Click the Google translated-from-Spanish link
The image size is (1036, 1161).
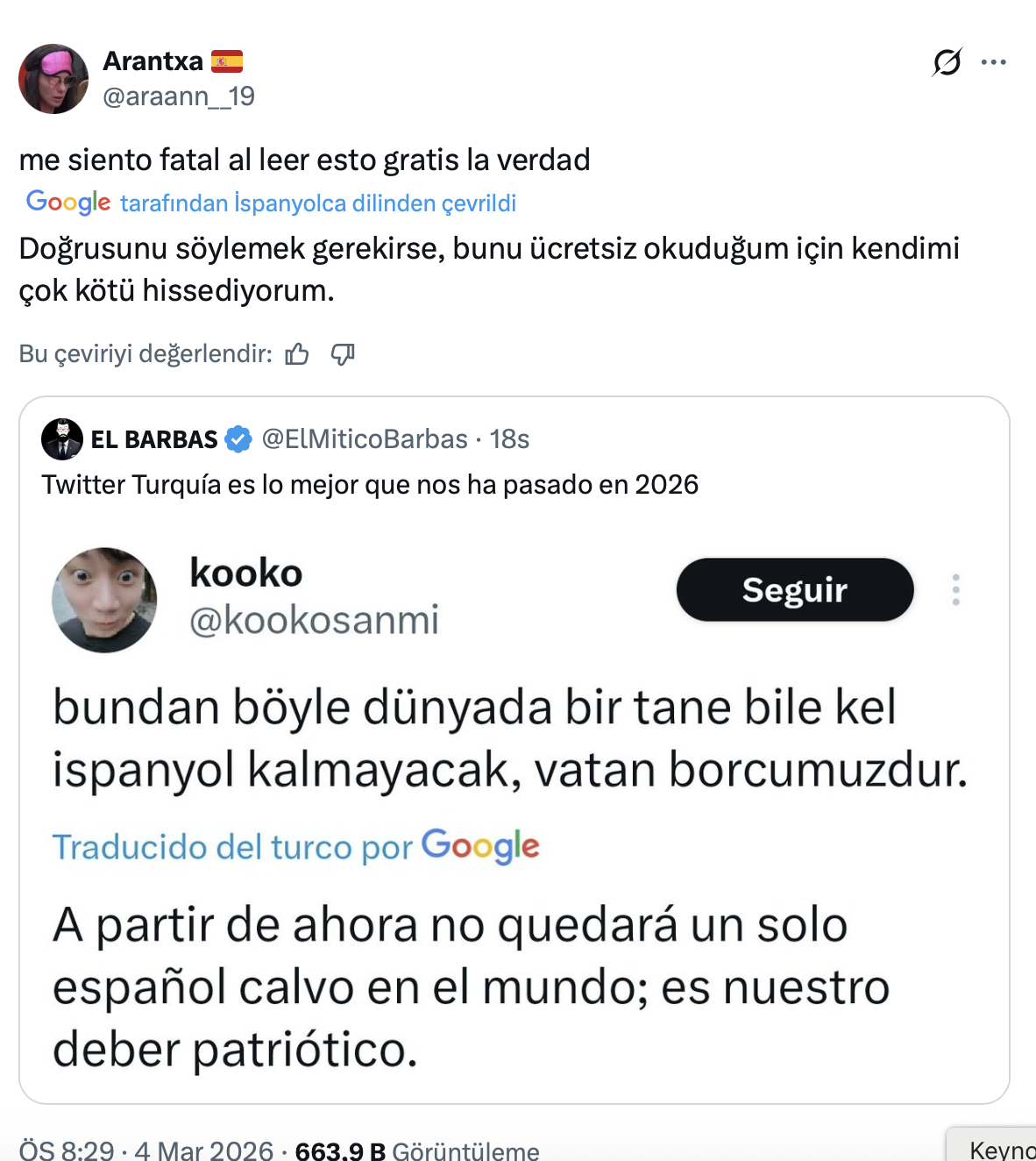click(x=317, y=203)
